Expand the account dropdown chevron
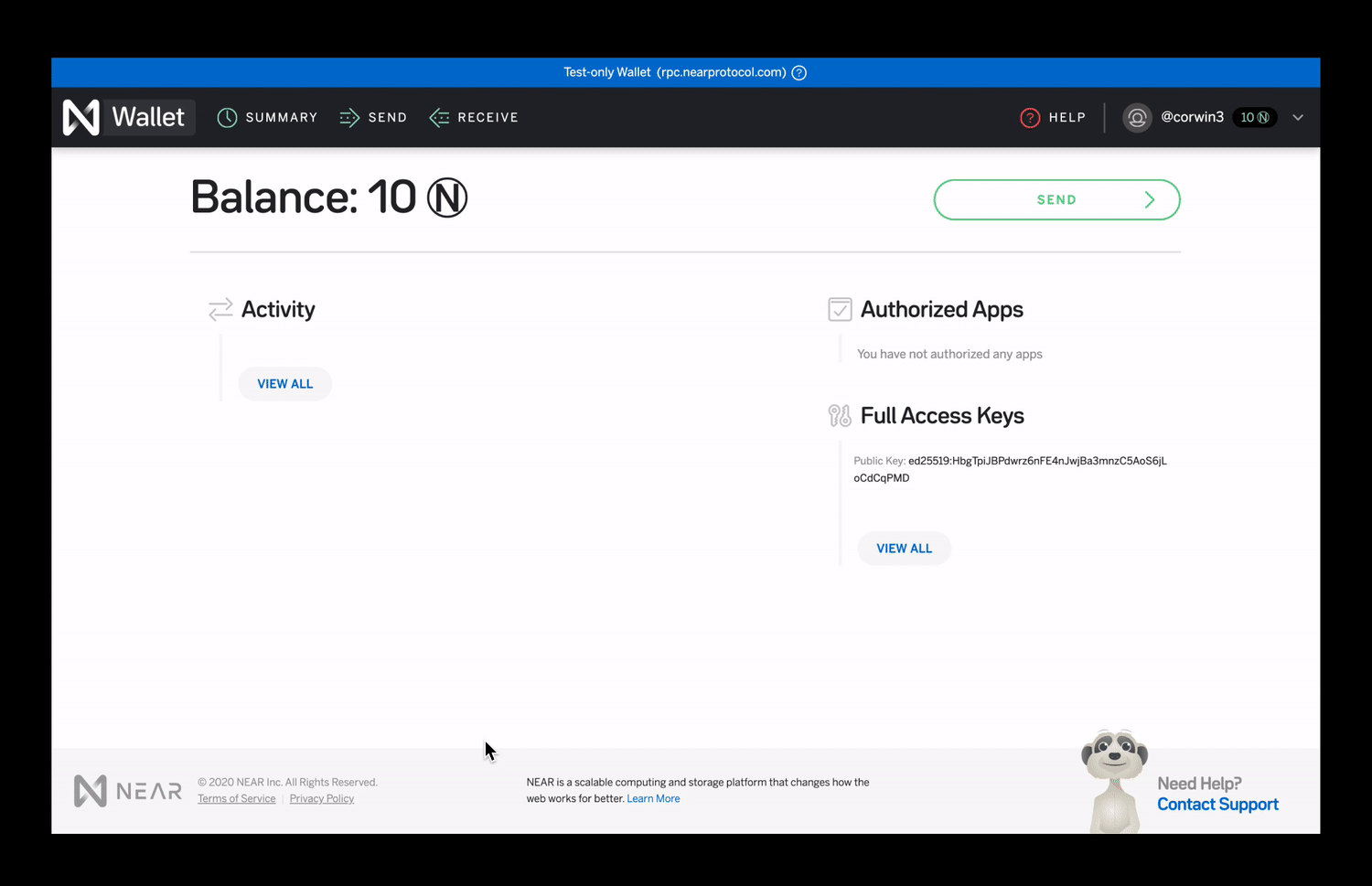Image resolution: width=1372 pixels, height=886 pixels. [1298, 117]
